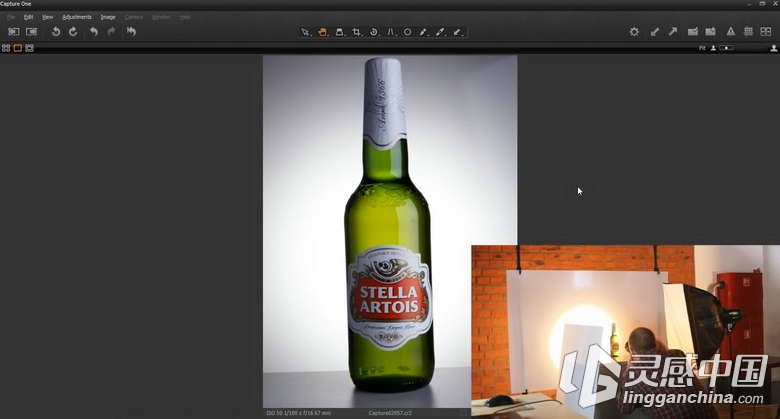
Task: Rotate image clockwise
Action: (x=73, y=31)
